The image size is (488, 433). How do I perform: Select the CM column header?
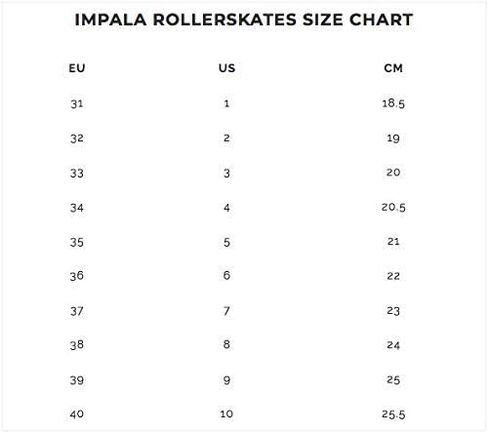click(393, 68)
